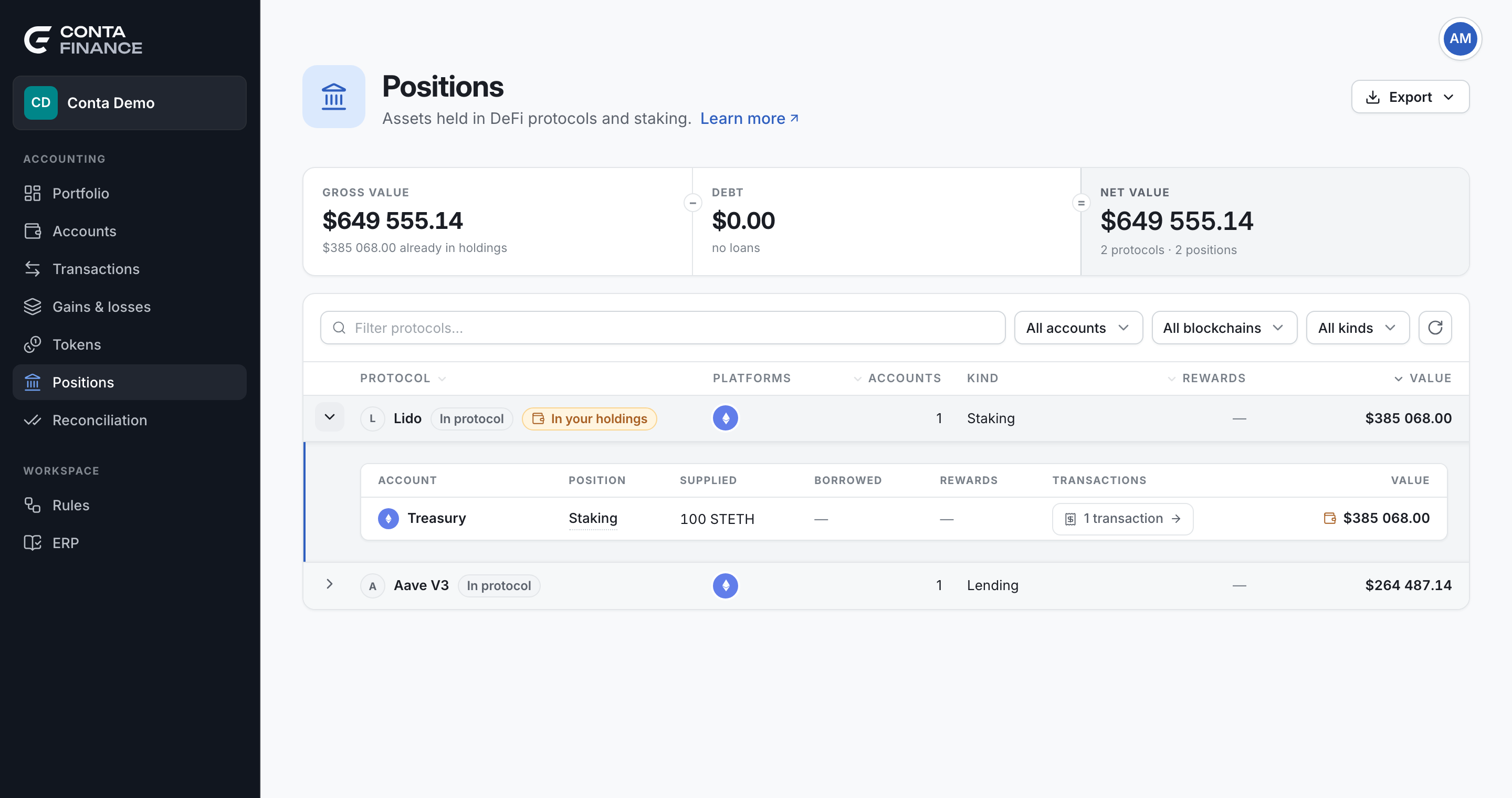Screen dimensions: 1512x798
Task: Open Portfolio in the sidebar
Action: click(x=129, y=193)
